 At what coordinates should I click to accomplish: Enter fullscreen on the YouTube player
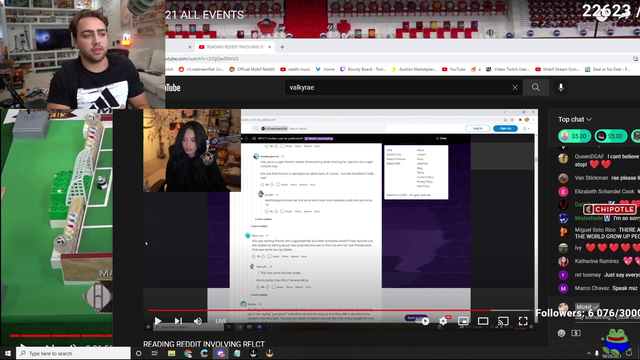(523, 321)
